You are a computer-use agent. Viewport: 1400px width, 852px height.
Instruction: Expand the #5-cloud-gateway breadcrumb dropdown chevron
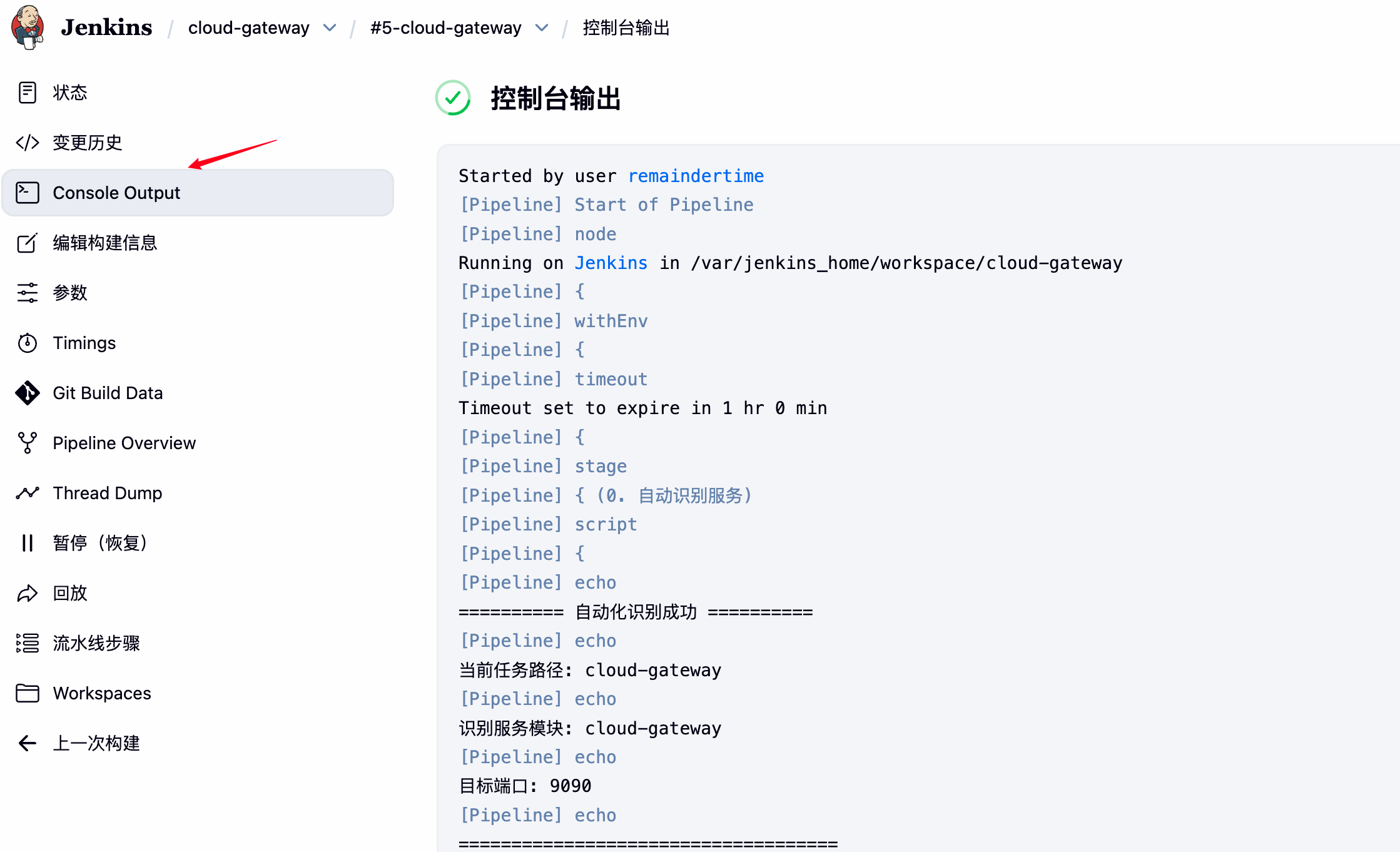[542, 28]
